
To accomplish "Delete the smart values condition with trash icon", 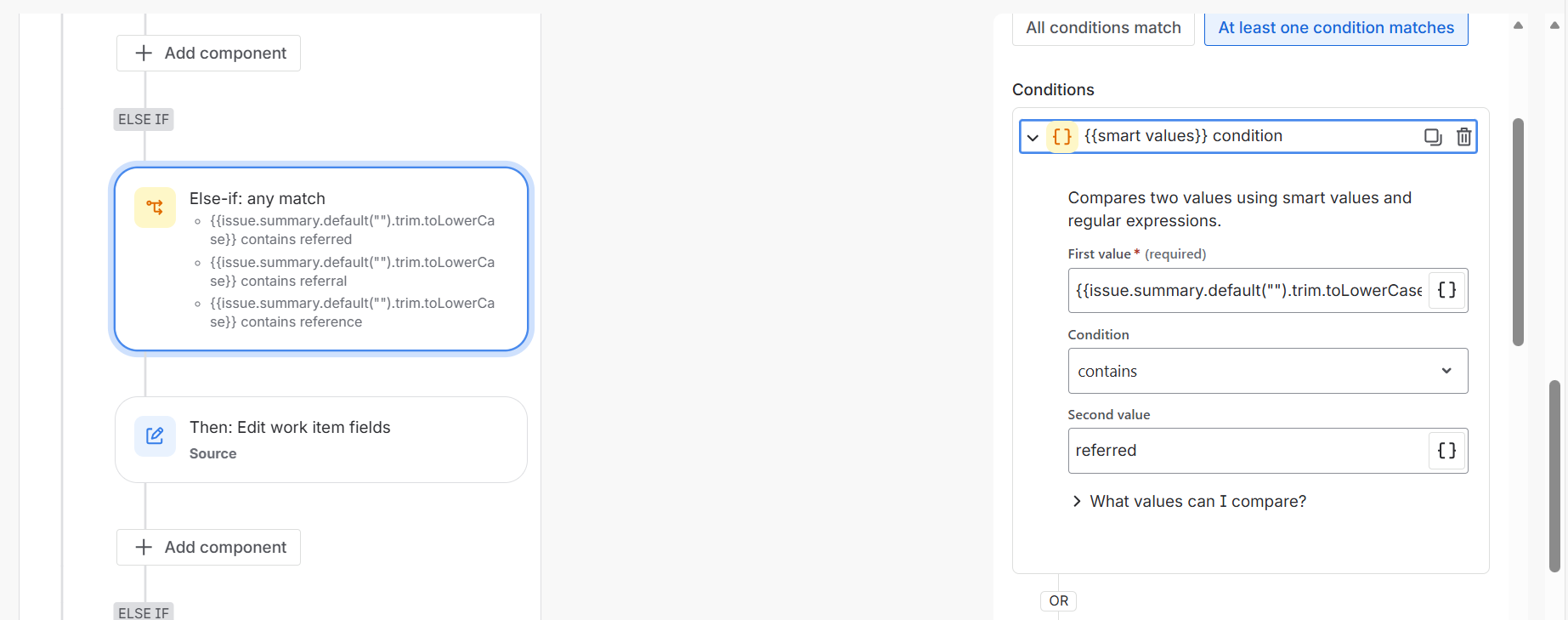I will (x=1463, y=137).
